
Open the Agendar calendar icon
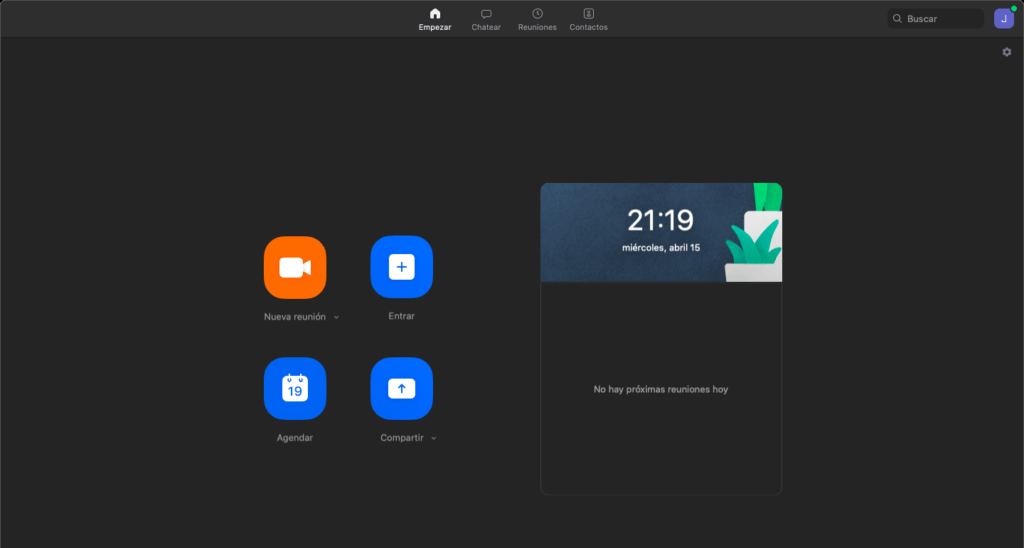click(294, 388)
